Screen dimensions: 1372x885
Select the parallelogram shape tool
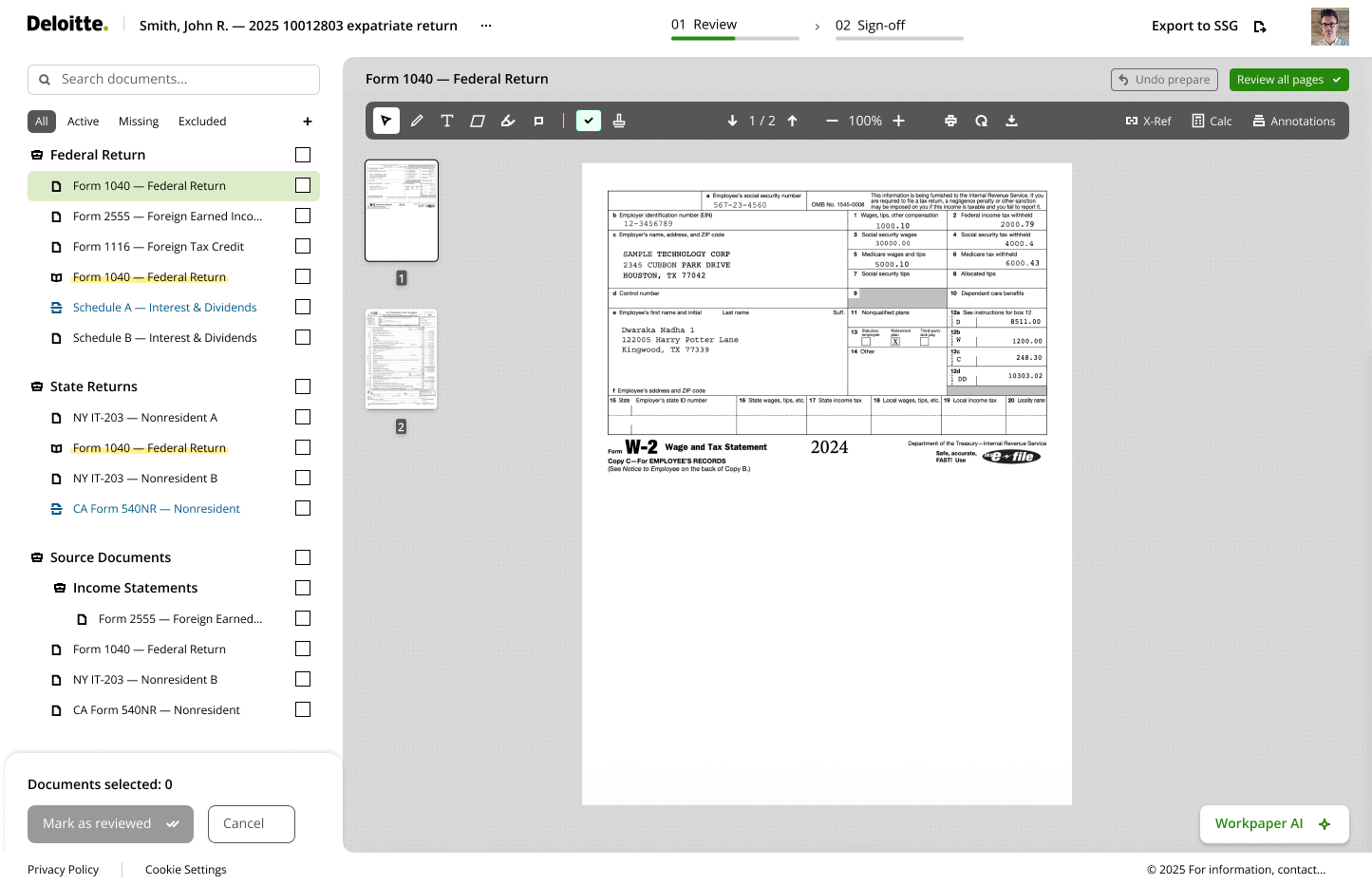[x=478, y=121]
